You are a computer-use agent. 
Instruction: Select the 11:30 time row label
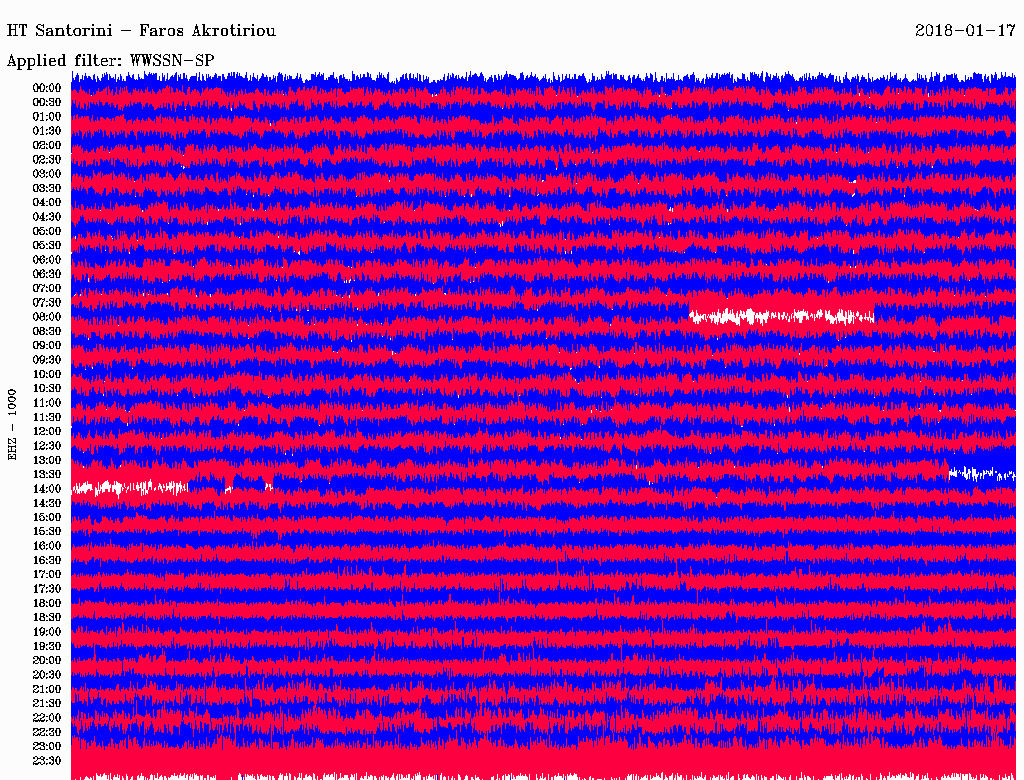(x=47, y=417)
